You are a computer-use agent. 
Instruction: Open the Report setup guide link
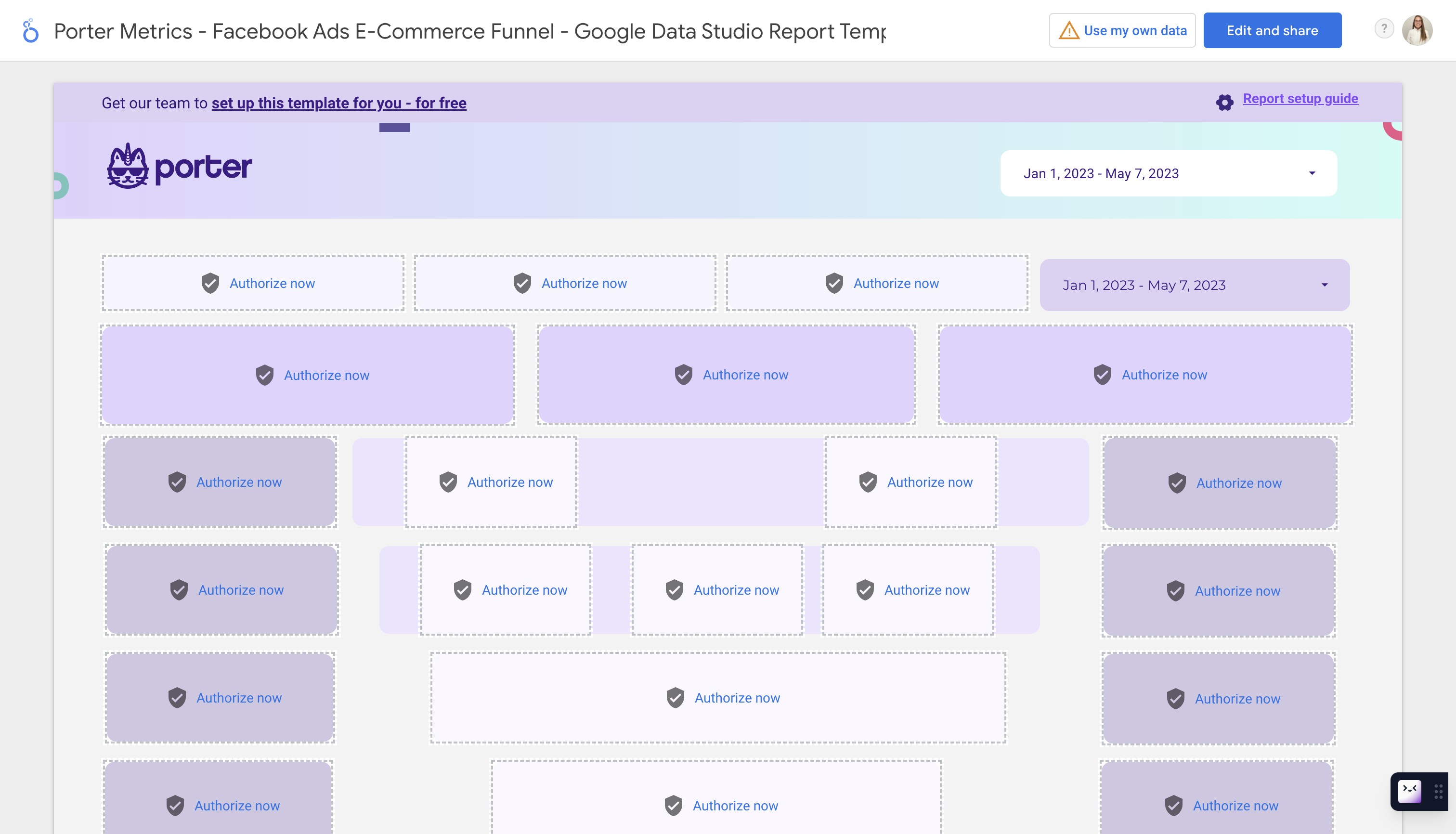coord(1300,99)
